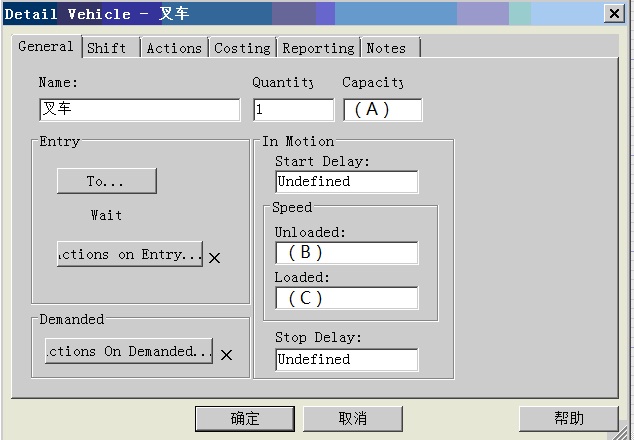Select the Actions tab
The image size is (634, 440).
point(174,48)
